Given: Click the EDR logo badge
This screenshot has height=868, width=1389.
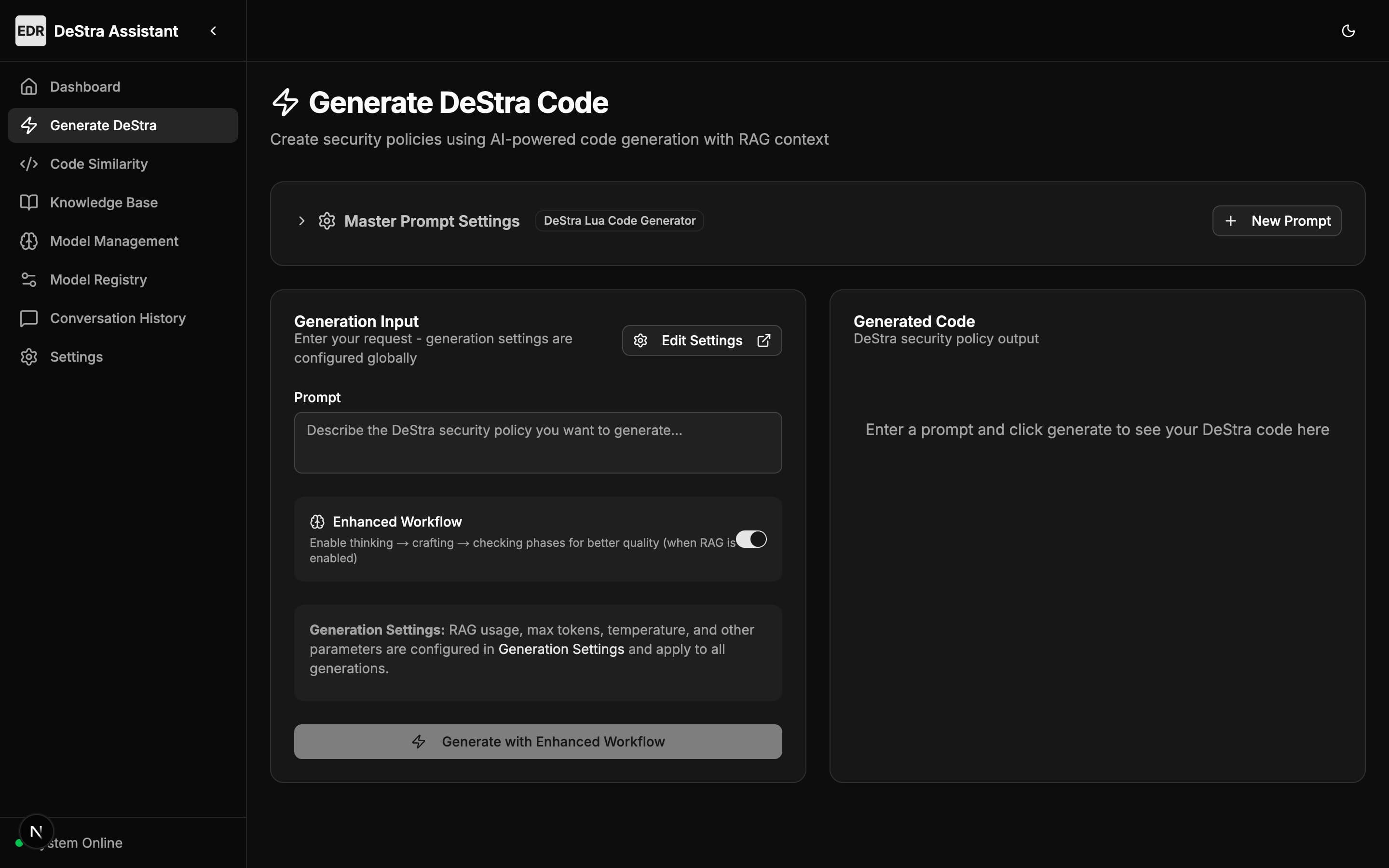Looking at the screenshot, I should [30, 31].
